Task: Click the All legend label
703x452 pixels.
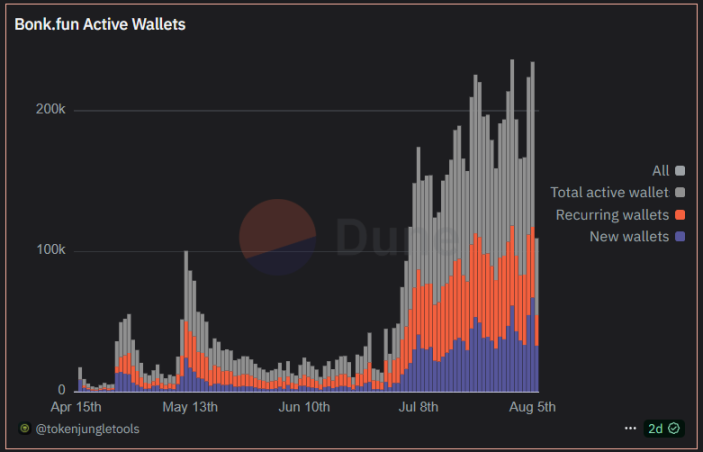Action: tap(660, 171)
